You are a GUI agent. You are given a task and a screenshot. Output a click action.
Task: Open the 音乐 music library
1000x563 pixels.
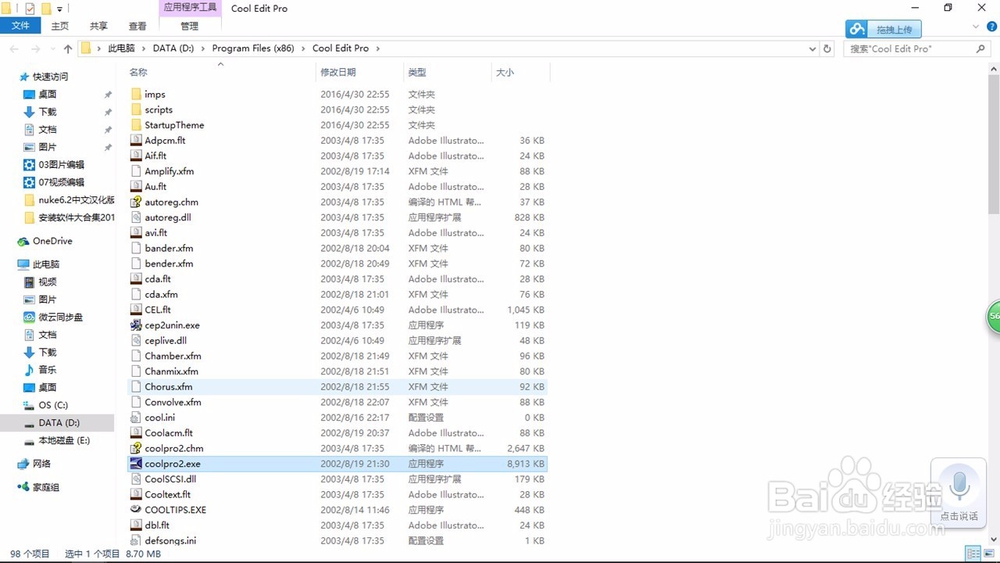[x=47, y=370]
